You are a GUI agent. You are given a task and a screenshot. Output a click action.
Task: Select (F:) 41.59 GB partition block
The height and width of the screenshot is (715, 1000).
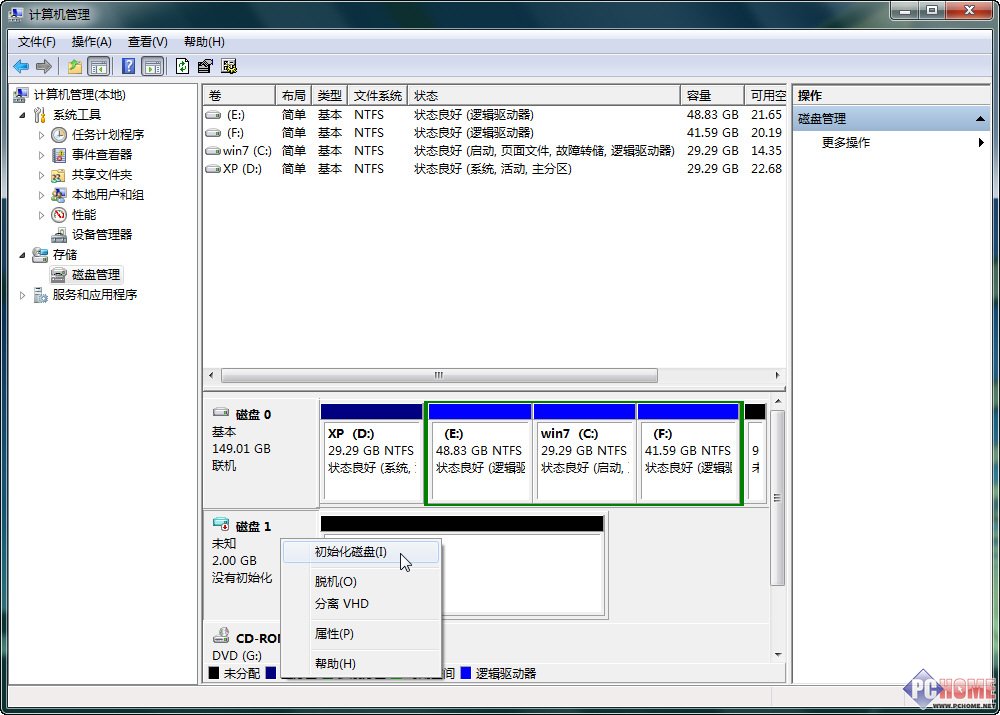tap(688, 453)
